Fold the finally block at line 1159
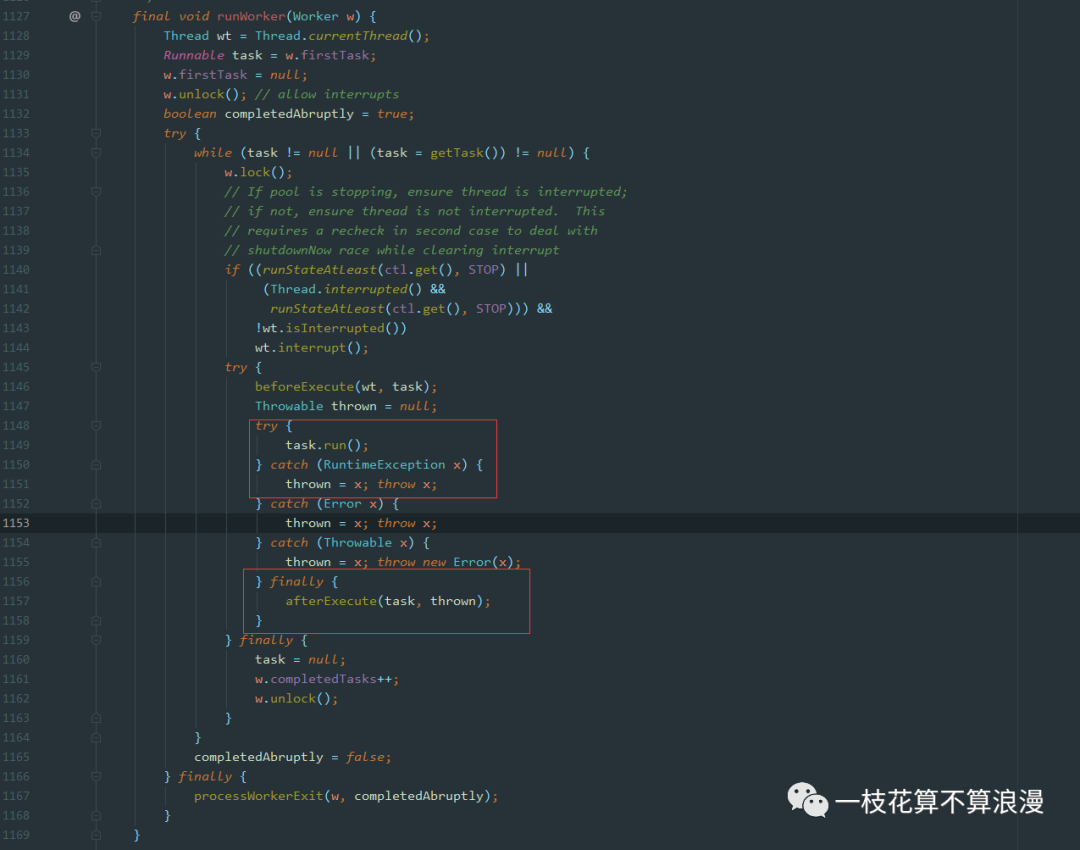The width and height of the screenshot is (1080, 850). pyautogui.click(x=96, y=640)
